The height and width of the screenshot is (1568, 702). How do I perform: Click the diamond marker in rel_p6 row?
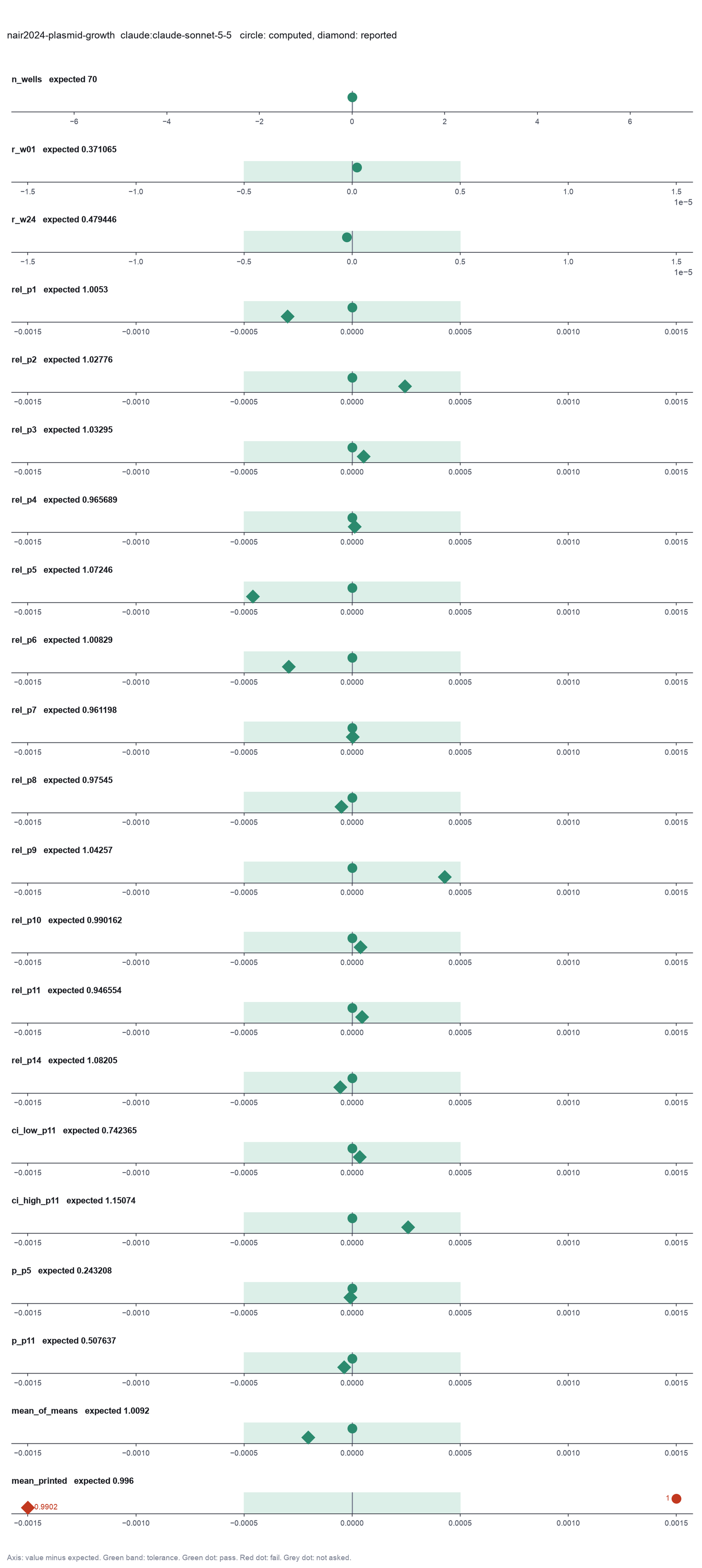coord(289,667)
